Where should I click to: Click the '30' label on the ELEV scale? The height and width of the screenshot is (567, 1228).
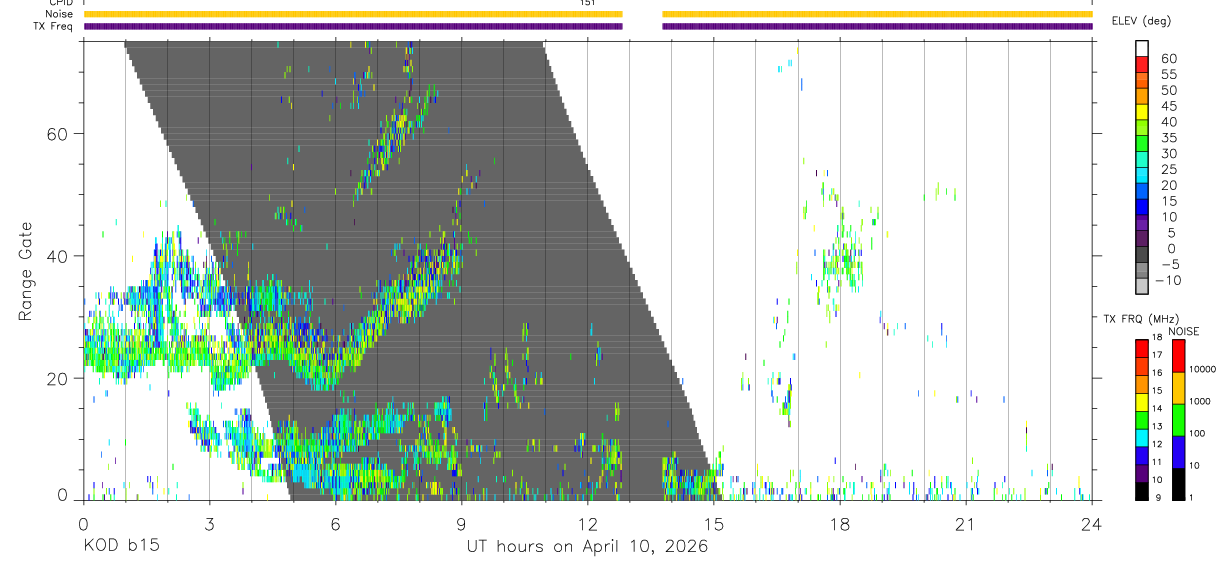pyautogui.click(x=1169, y=154)
